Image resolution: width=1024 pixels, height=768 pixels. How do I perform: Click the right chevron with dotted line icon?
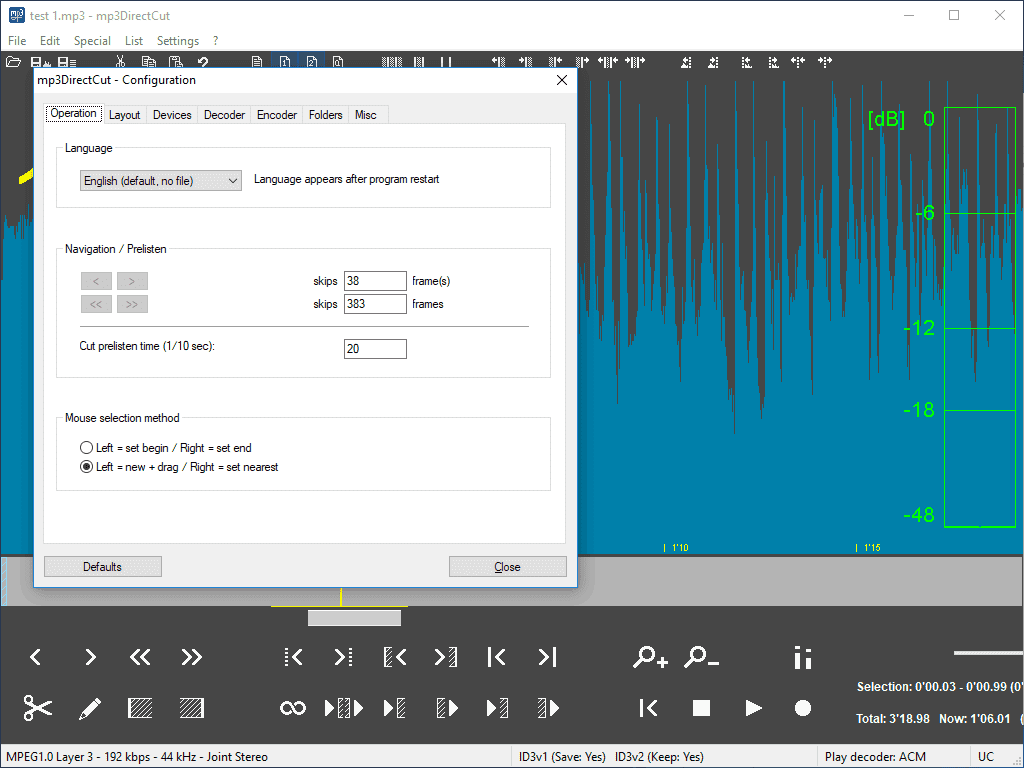[344, 657]
